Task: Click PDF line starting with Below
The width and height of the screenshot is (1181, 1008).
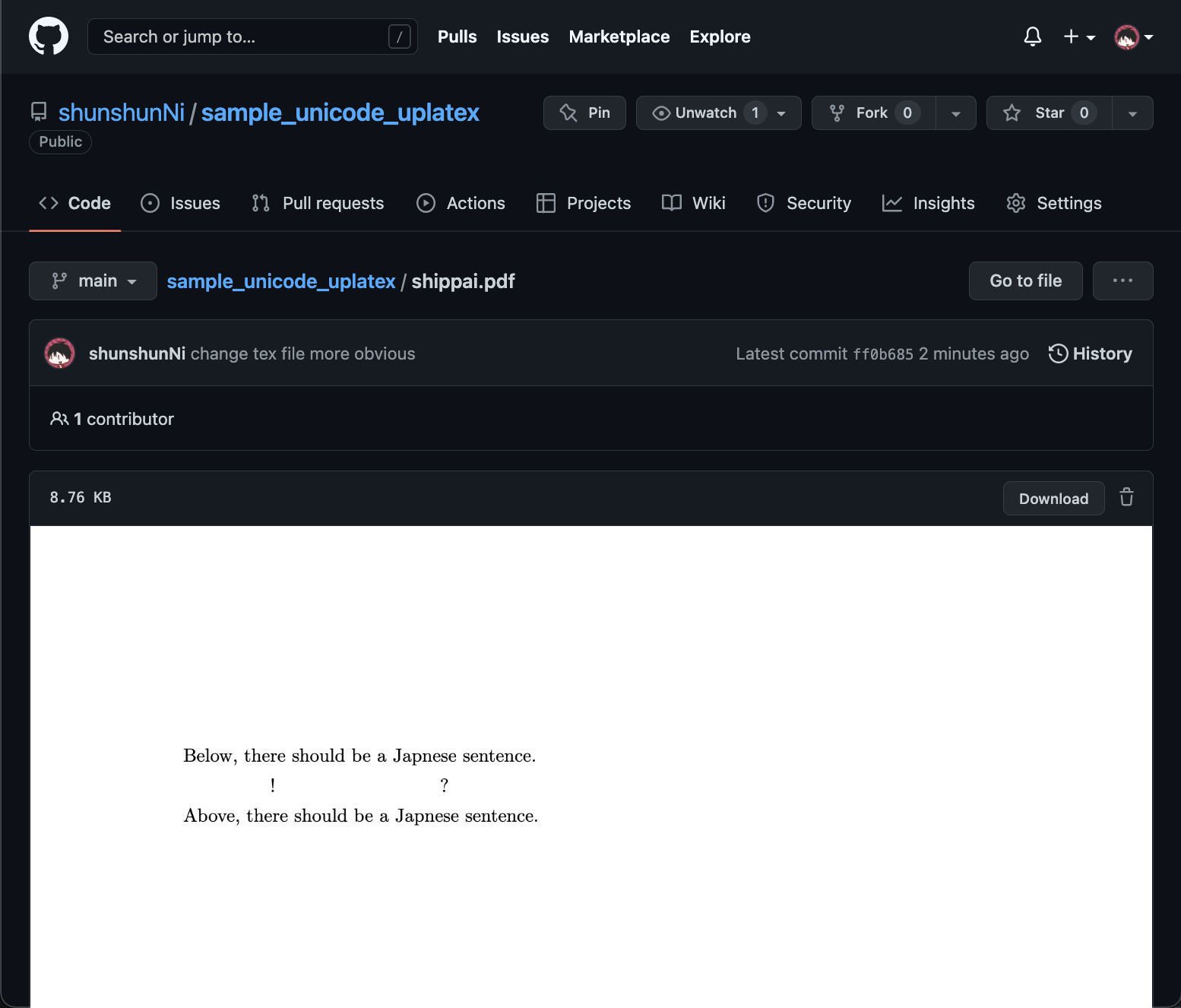Action: coord(359,756)
